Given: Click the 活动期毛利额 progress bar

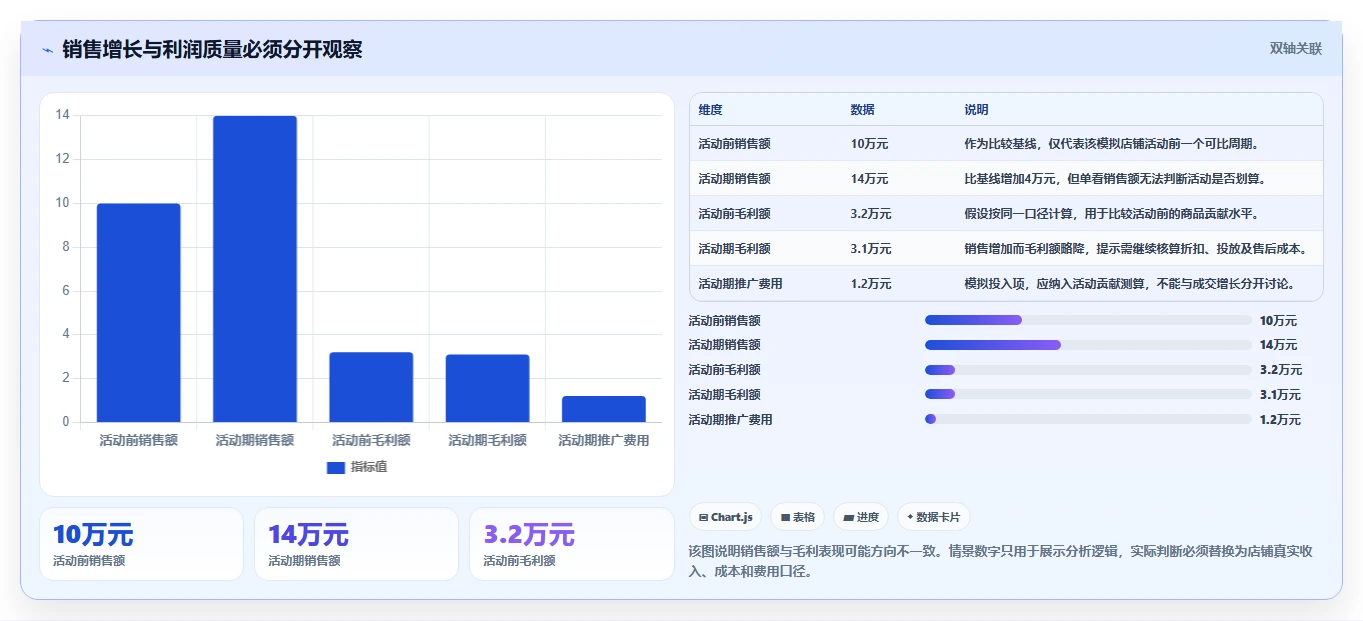Looking at the screenshot, I should 1088,394.
